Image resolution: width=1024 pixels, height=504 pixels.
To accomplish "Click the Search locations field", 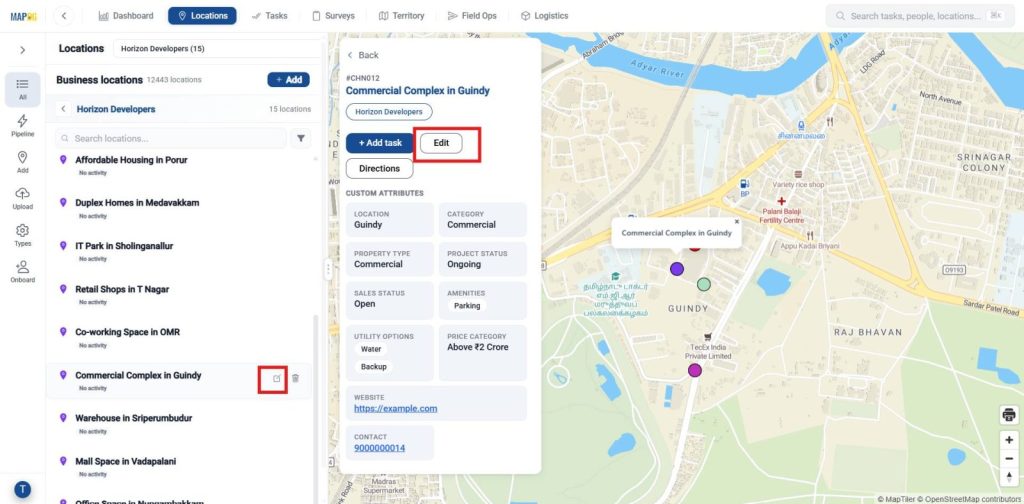I will (171, 138).
